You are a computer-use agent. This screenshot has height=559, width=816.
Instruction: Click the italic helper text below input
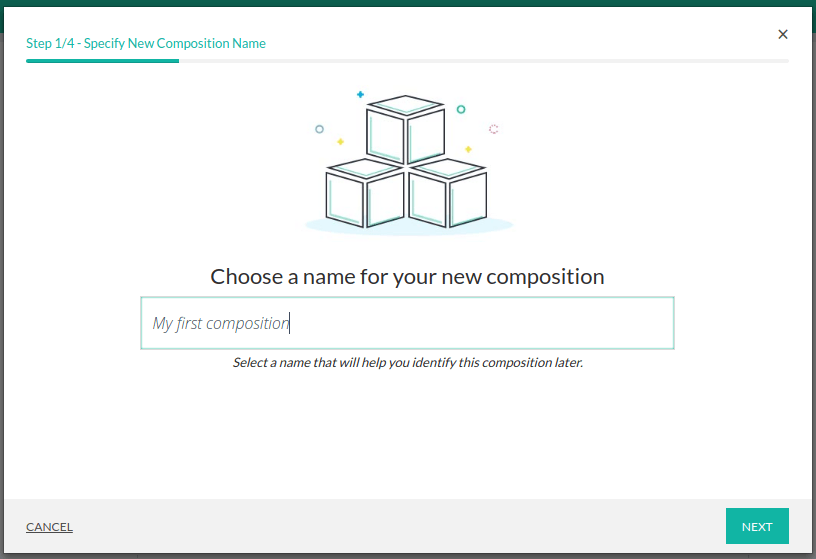(407, 363)
